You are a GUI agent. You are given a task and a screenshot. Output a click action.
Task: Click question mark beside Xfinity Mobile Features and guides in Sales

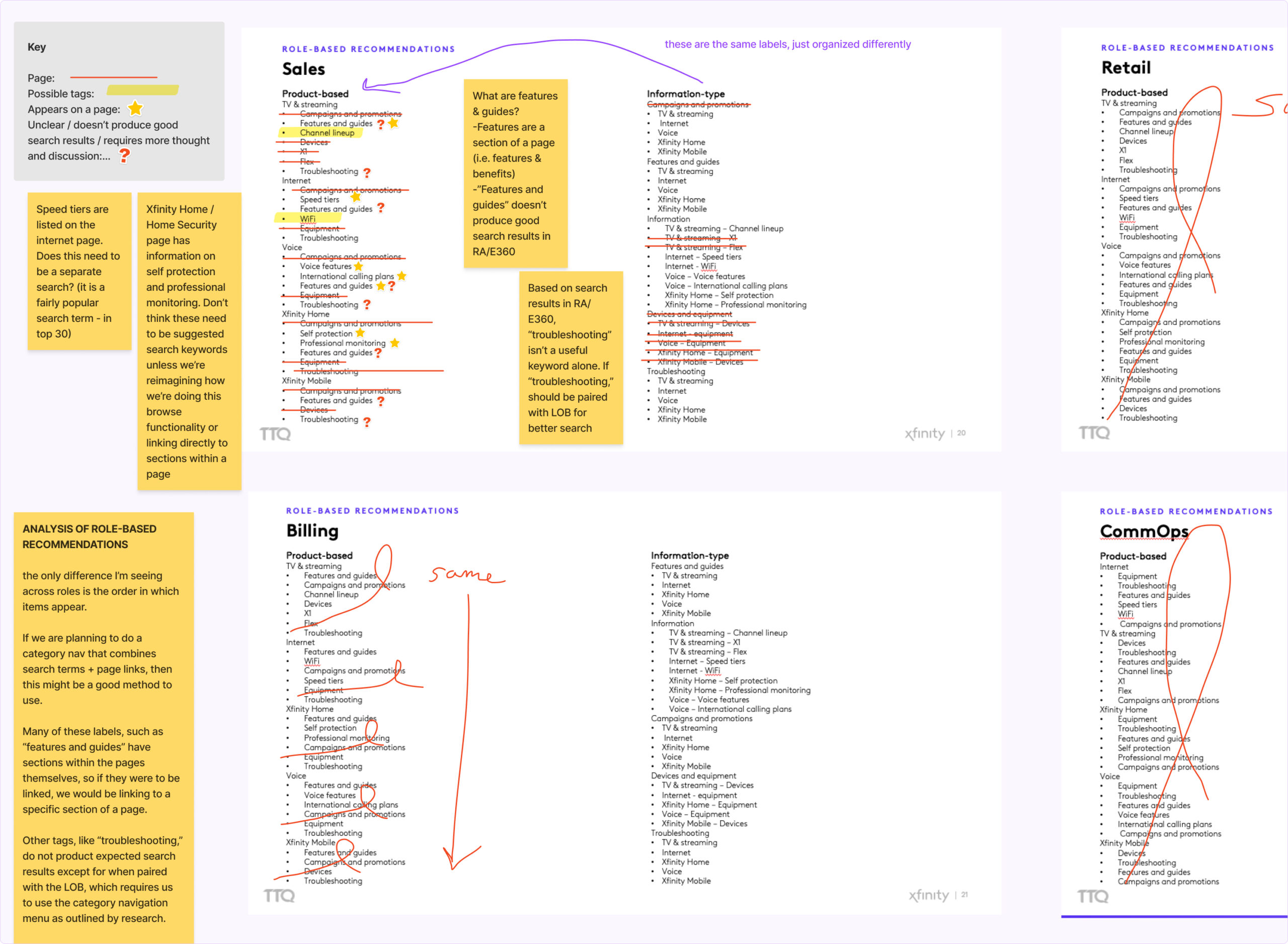coord(381,401)
